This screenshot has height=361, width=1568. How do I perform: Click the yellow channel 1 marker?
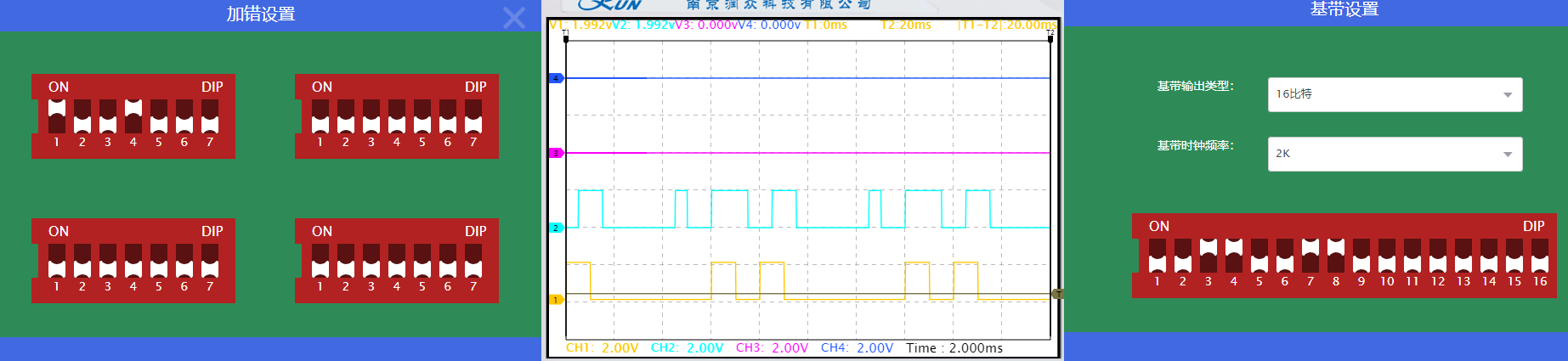556,300
